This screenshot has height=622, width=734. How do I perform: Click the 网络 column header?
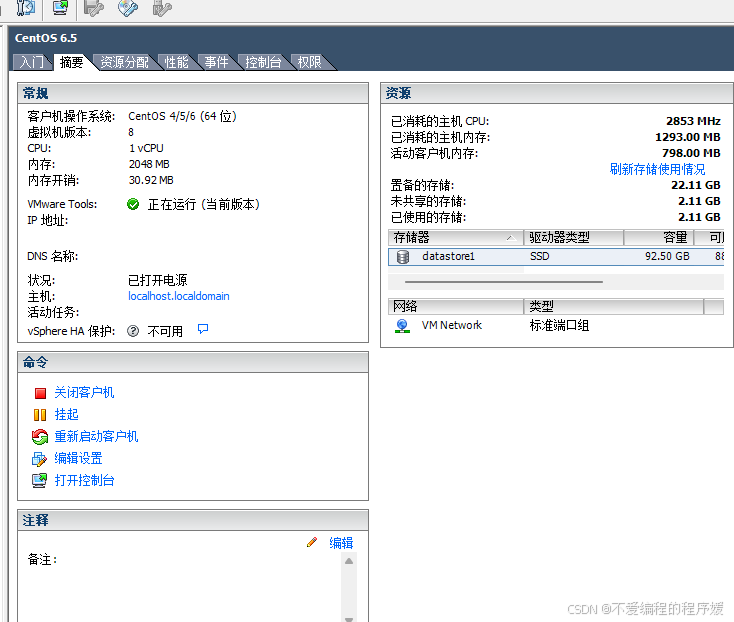456,307
